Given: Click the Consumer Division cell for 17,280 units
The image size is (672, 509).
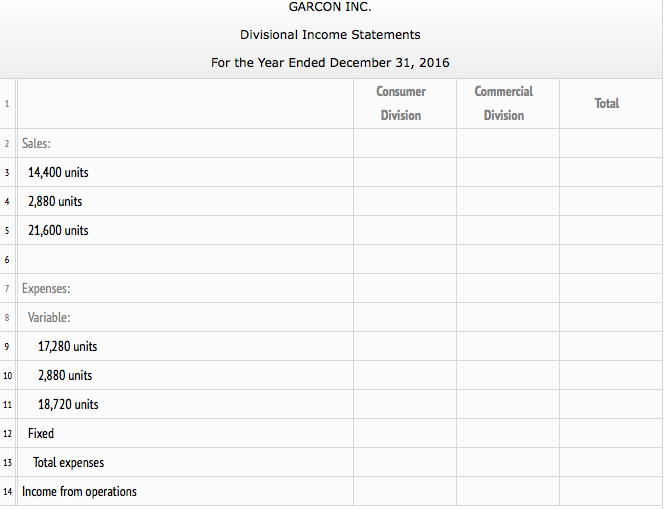Looking at the screenshot, I should coord(405,346).
